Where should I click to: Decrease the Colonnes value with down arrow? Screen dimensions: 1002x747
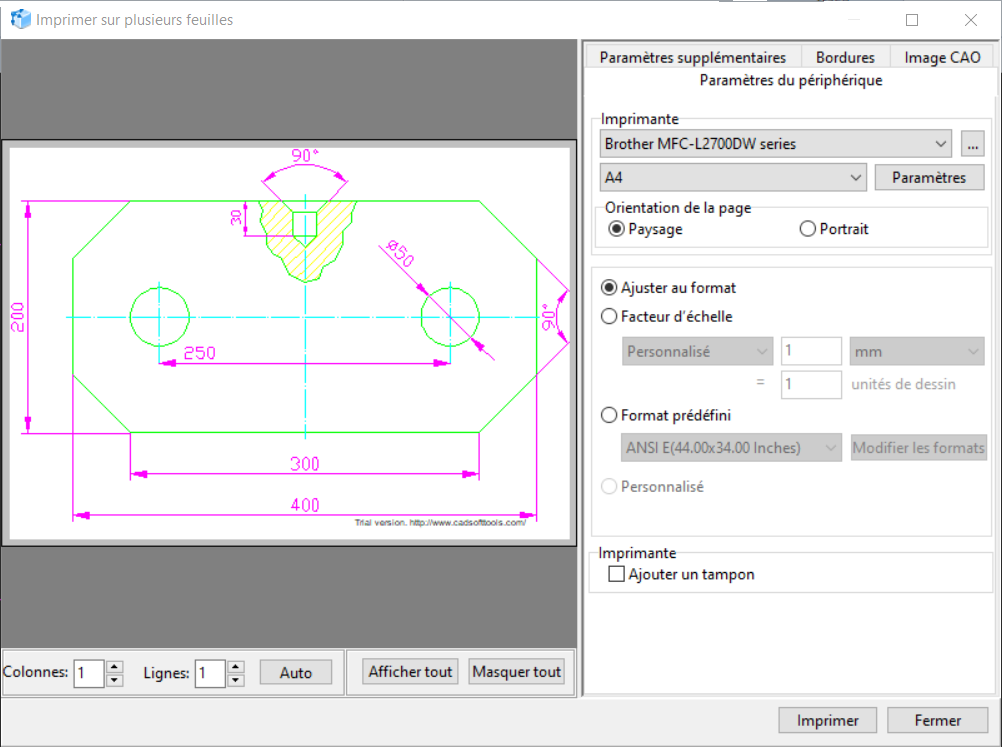115,680
